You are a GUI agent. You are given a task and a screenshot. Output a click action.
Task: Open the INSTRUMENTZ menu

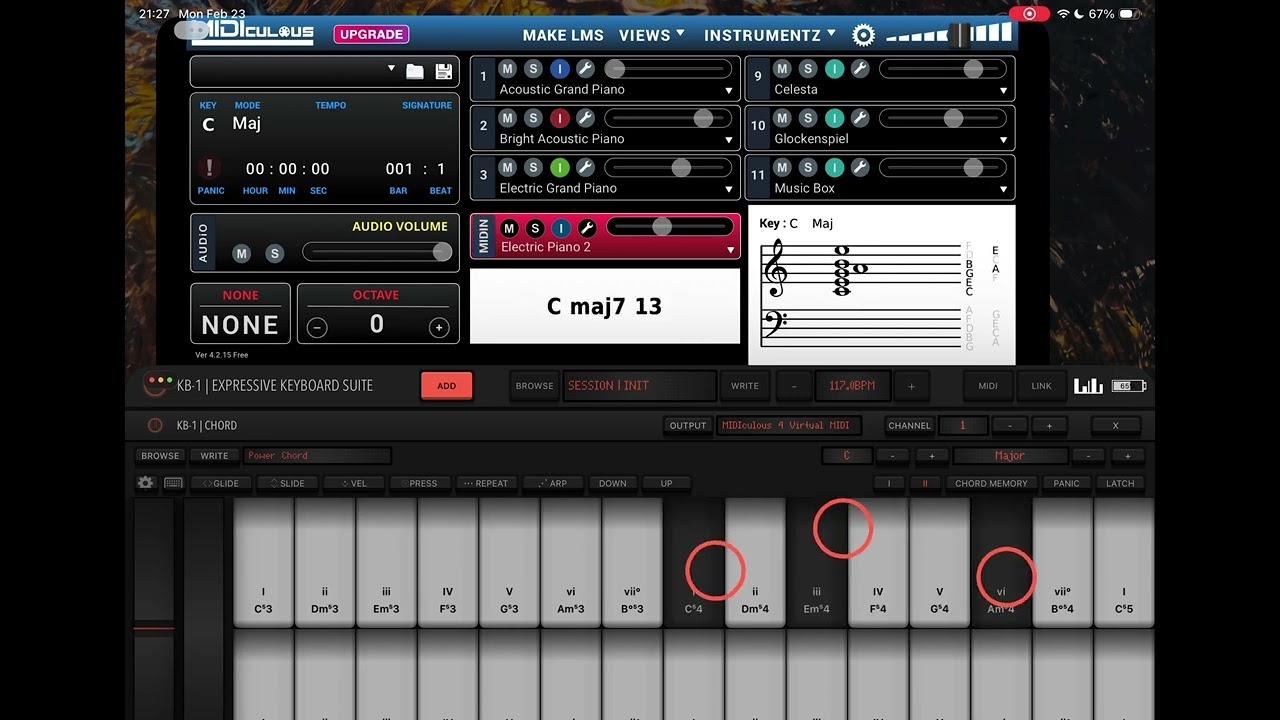tap(770, 35)
